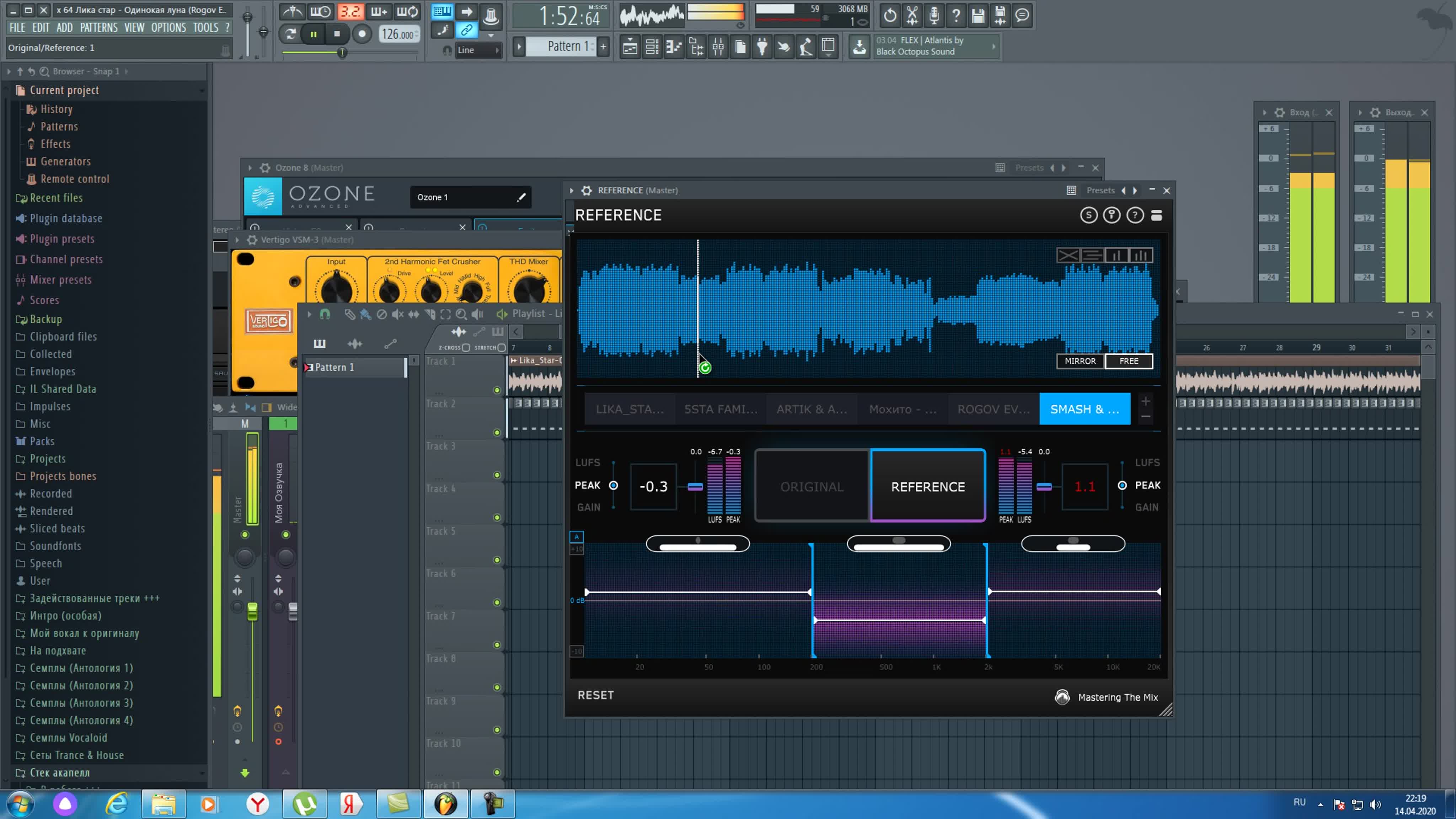This screenshot has height=819, width=1456.
Task: Click the REFERENCE plugin tutorial figure icon
Action: tap(1112, 215)
